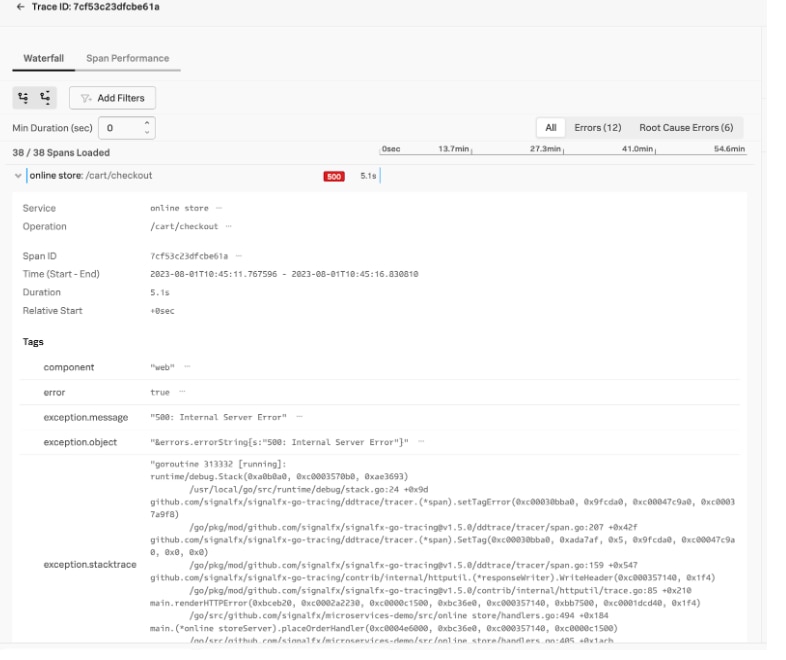Filter by Root Cause Errors (6)
This screenshot has height=660, width=786.
click(685, 128)
